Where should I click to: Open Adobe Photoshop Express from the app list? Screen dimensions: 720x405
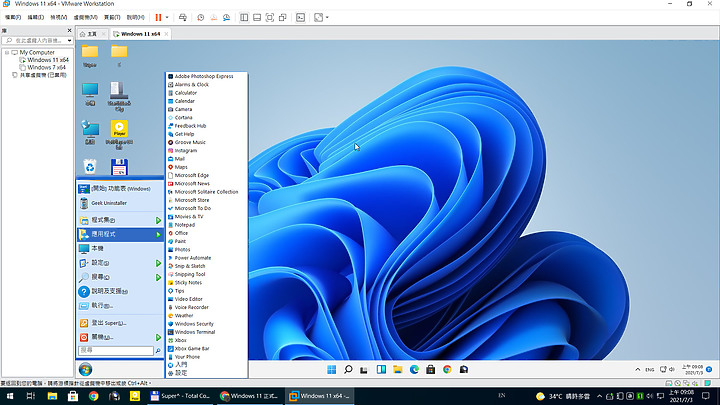(206, 76)
